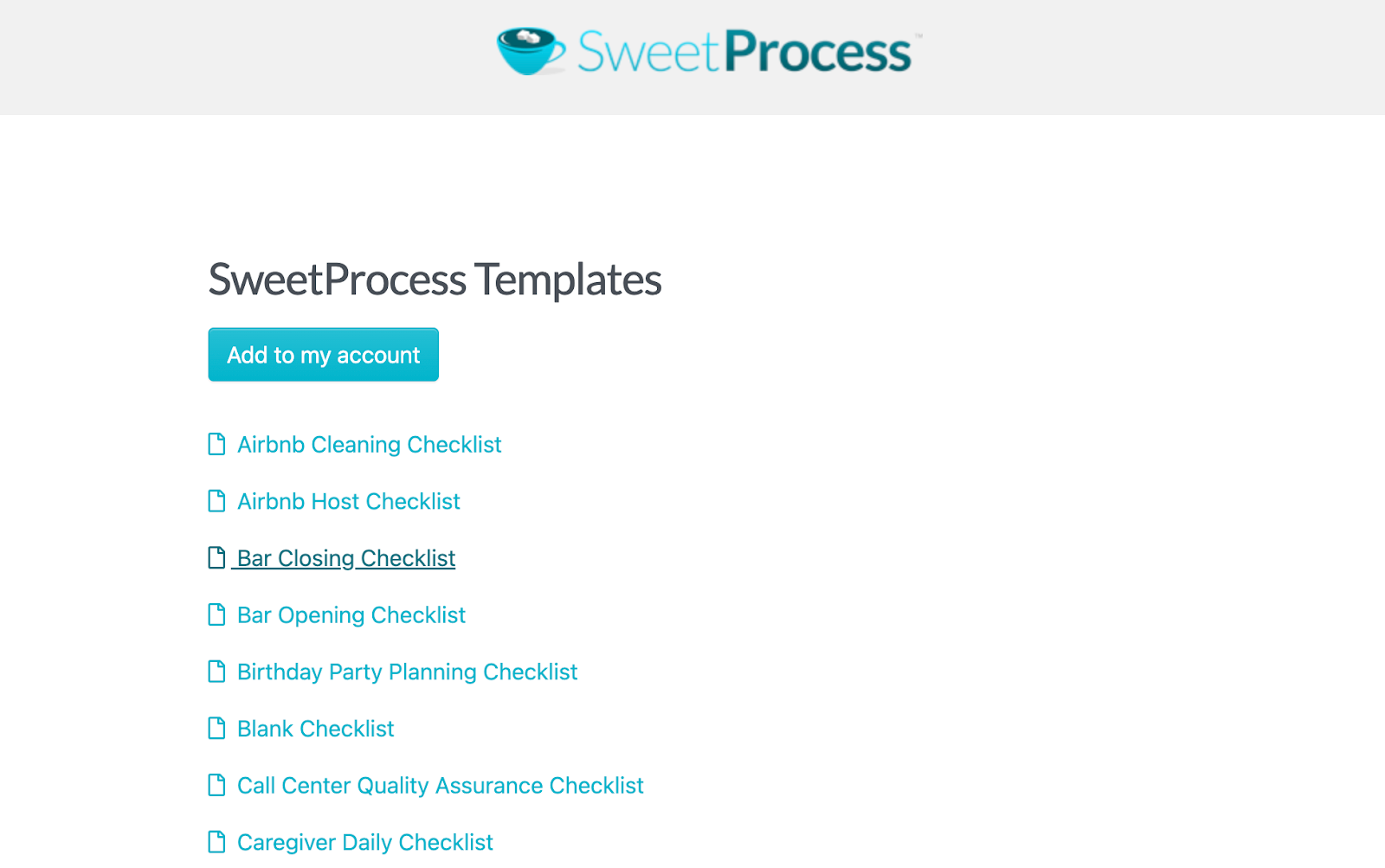The image size is (1385, 868).
Task: Click the document icon beside Bar Closing Checklist
Action: click(216, 557)
